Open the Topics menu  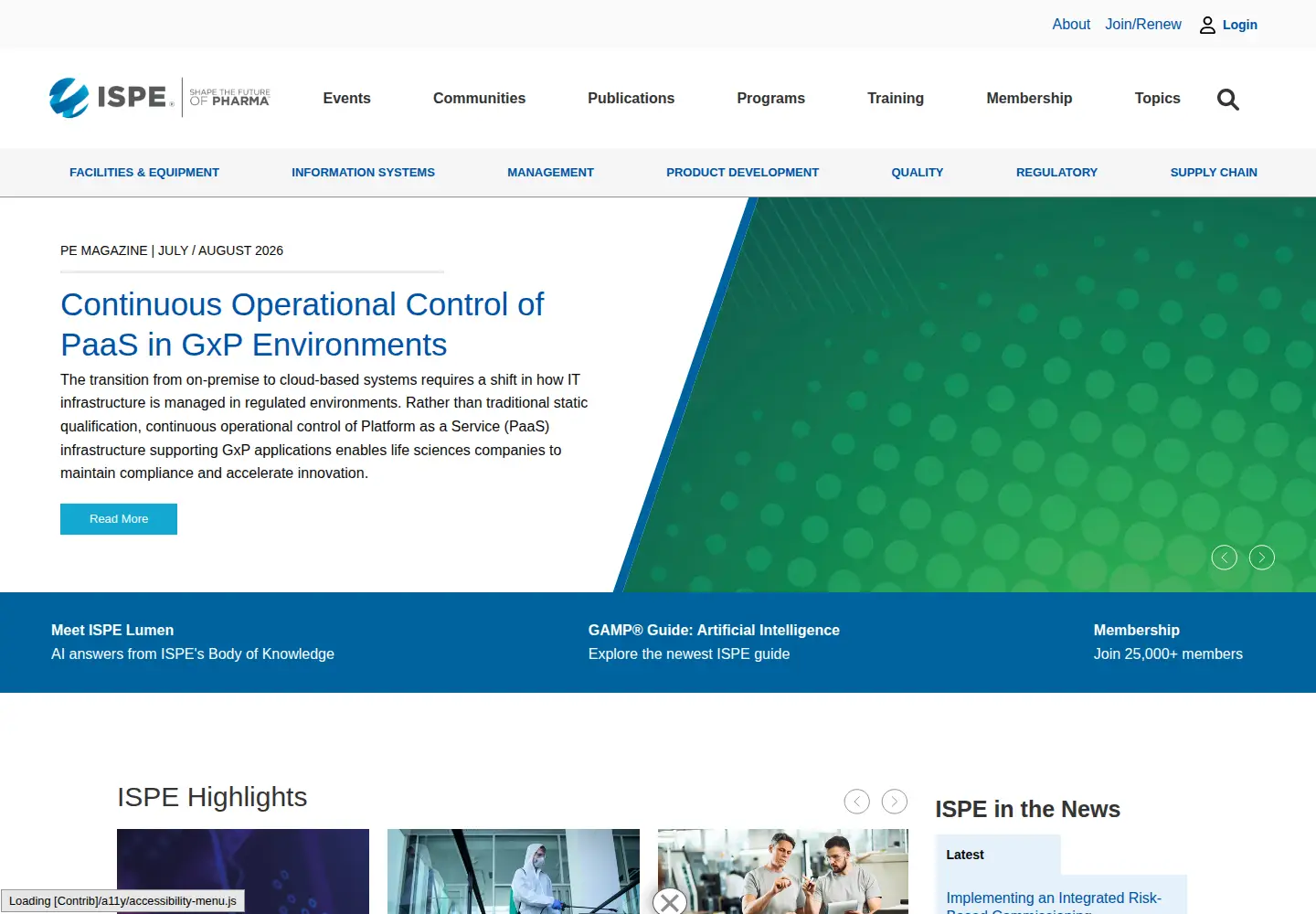coord(1158,99)
